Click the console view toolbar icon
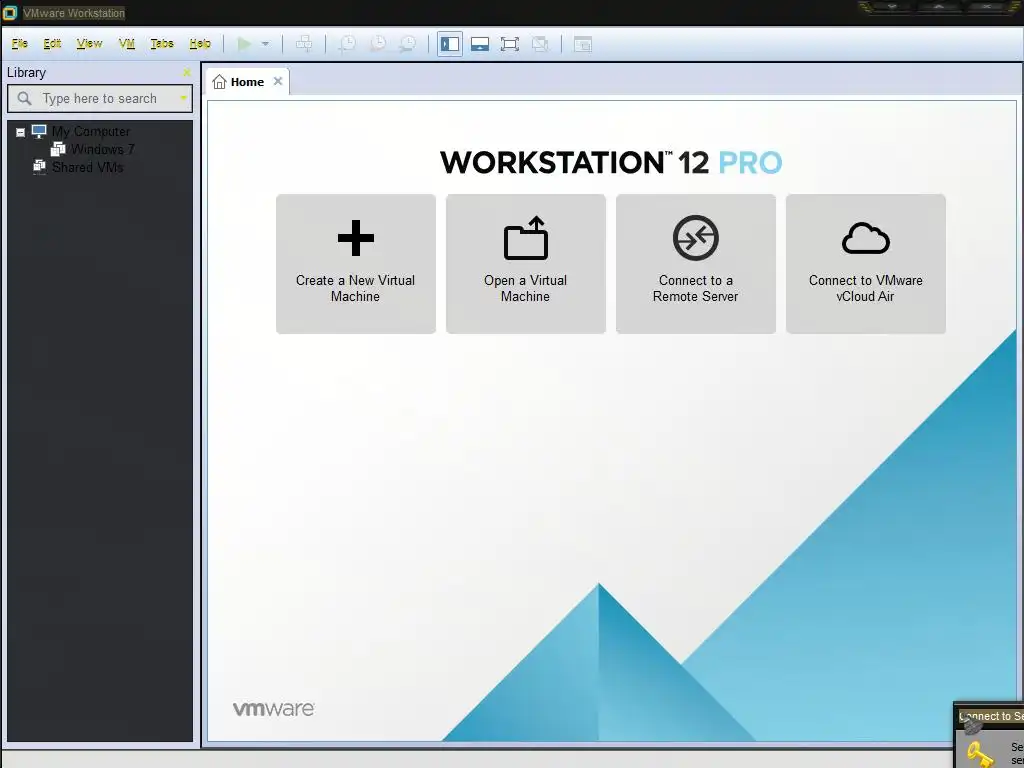This screenshot has width=1024, height=768. click(x=583, y=44)
